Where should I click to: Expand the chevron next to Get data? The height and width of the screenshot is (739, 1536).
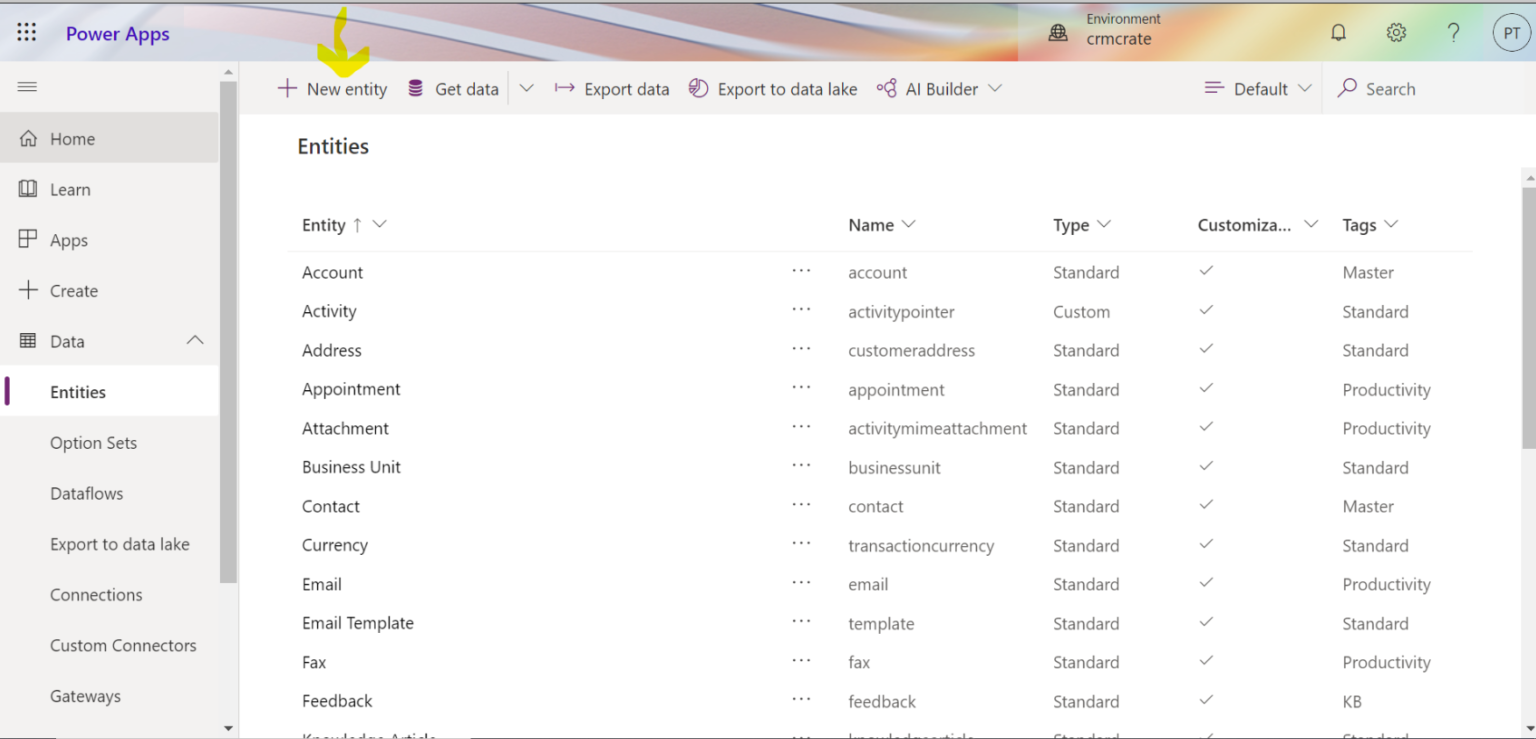526,88
